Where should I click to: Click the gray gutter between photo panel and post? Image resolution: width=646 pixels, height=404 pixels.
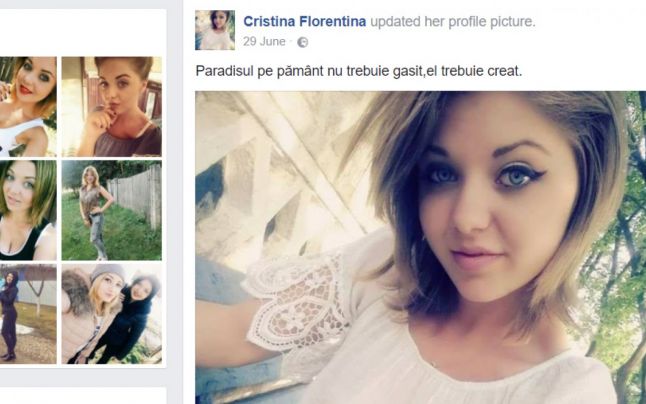(x=175, y=202)
